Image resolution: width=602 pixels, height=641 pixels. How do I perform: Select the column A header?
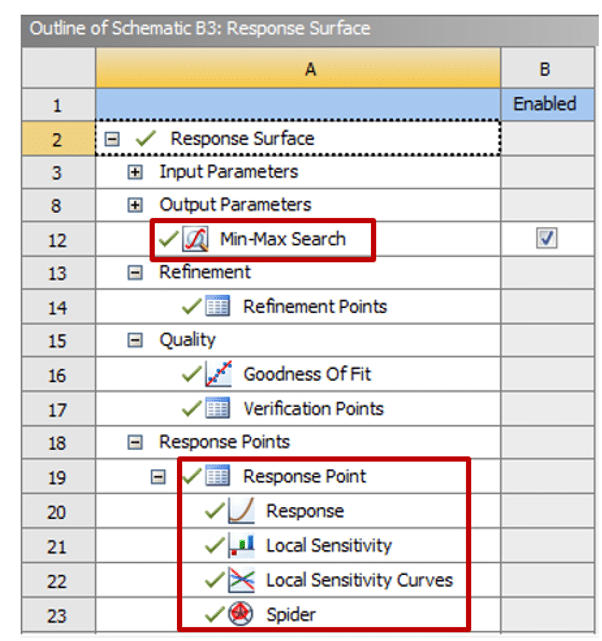coord(298,68)
